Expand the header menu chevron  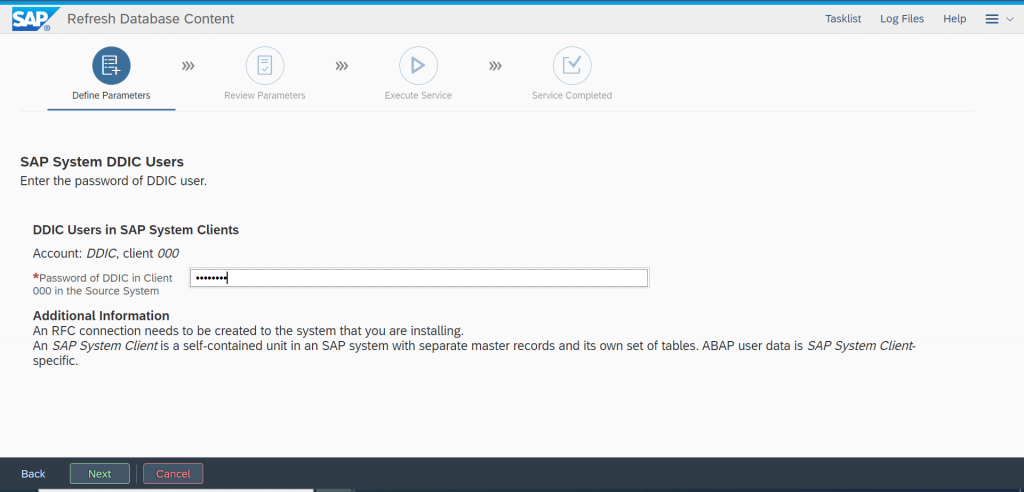pyautogui.click(x=1010, y=20)
